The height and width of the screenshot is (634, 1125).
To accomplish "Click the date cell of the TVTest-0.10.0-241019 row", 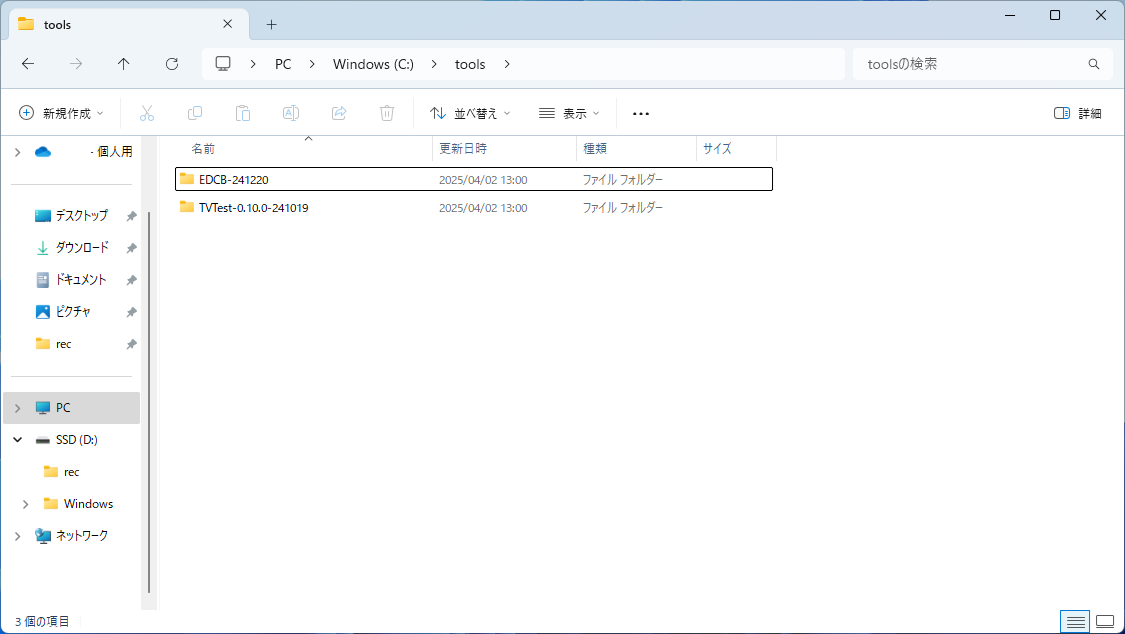I will (483, 208).
